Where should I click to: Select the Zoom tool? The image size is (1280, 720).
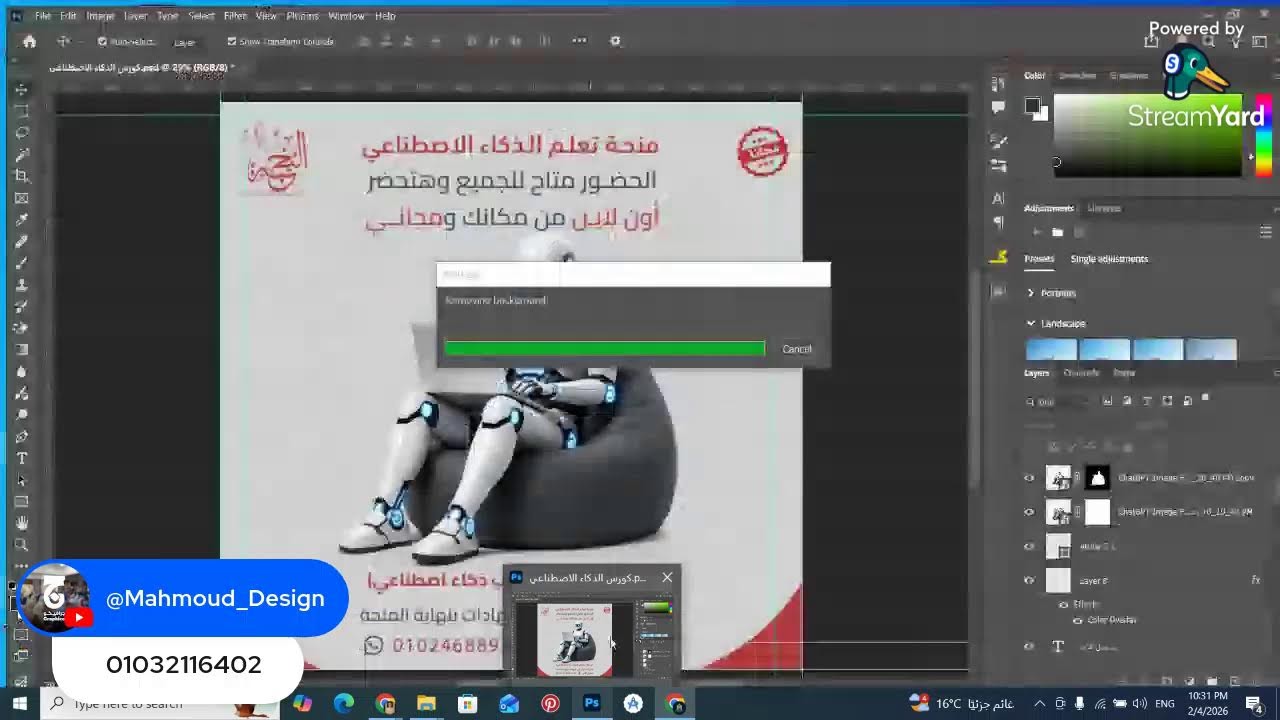coord(21,545)
